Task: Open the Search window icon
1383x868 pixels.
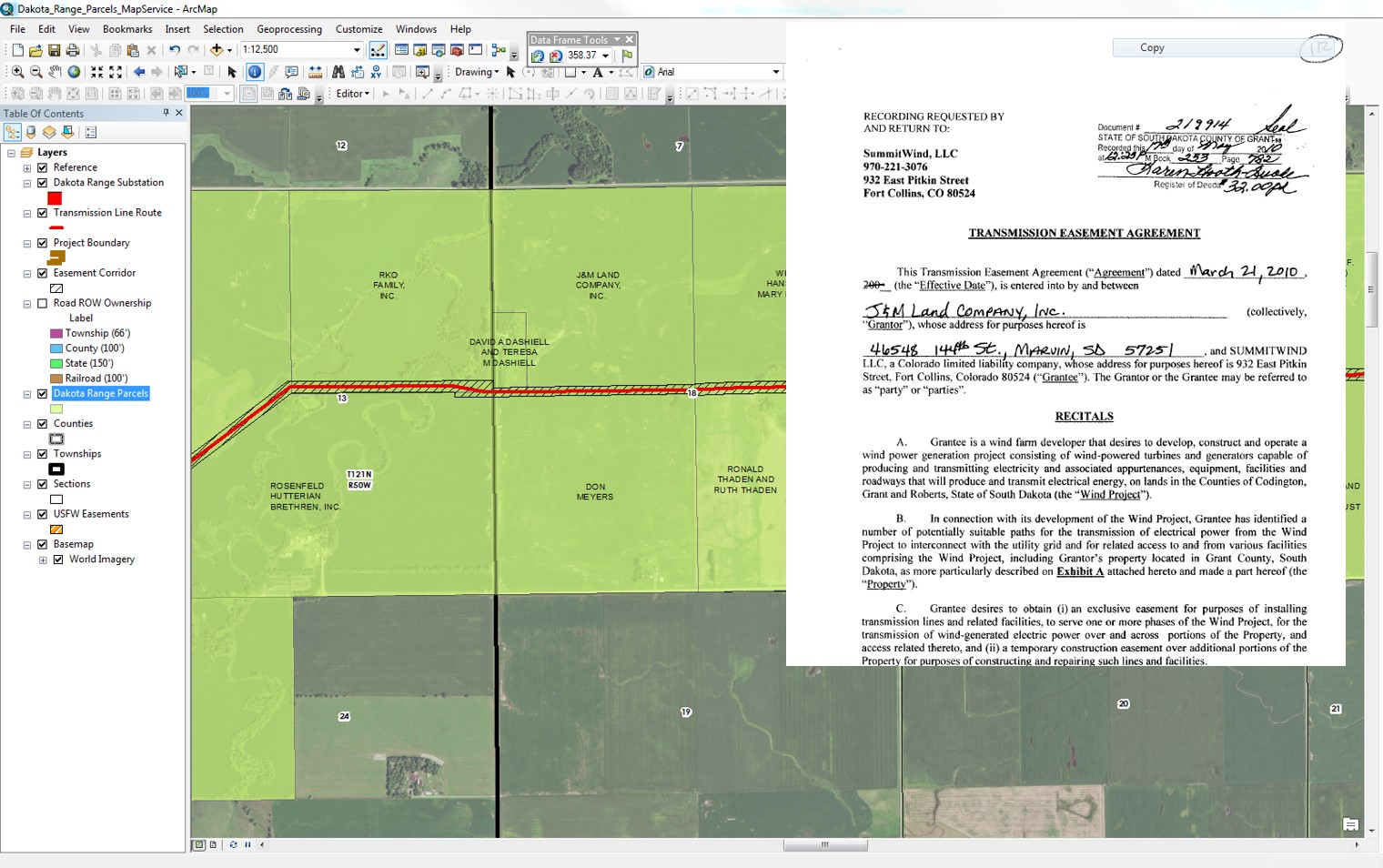Action: pos(439,50)
